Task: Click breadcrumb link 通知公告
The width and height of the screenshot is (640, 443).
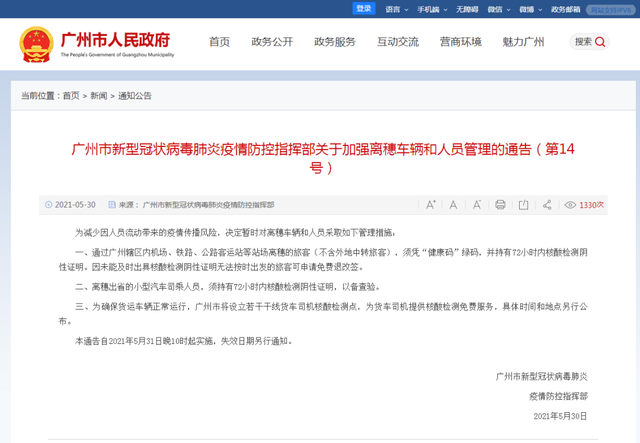Action: pyautogui.click(x=135, y=96)
